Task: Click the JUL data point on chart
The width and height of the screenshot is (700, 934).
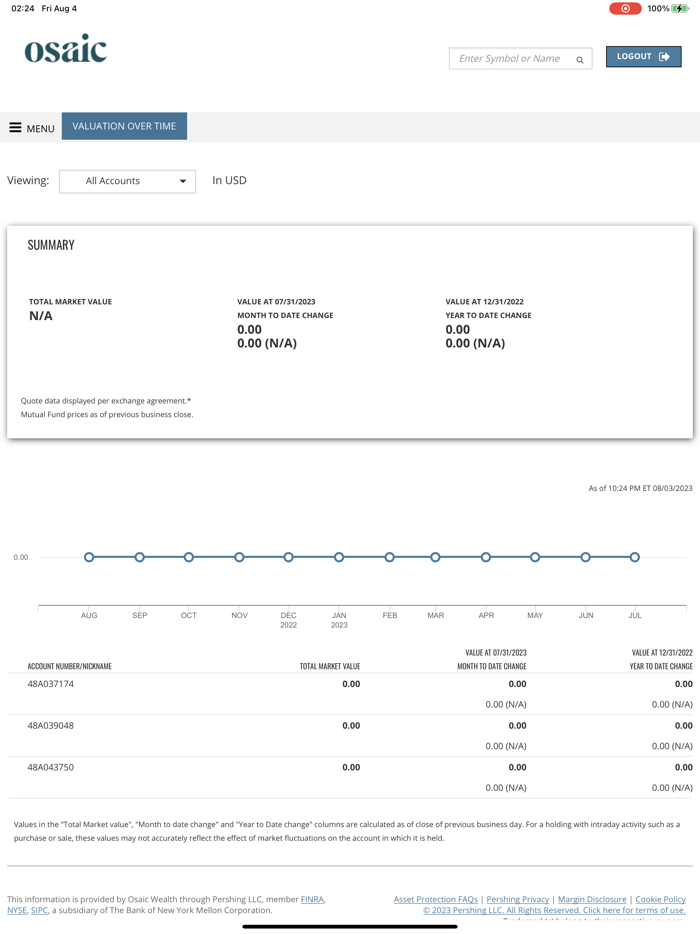Action: [x=635, y=558]
